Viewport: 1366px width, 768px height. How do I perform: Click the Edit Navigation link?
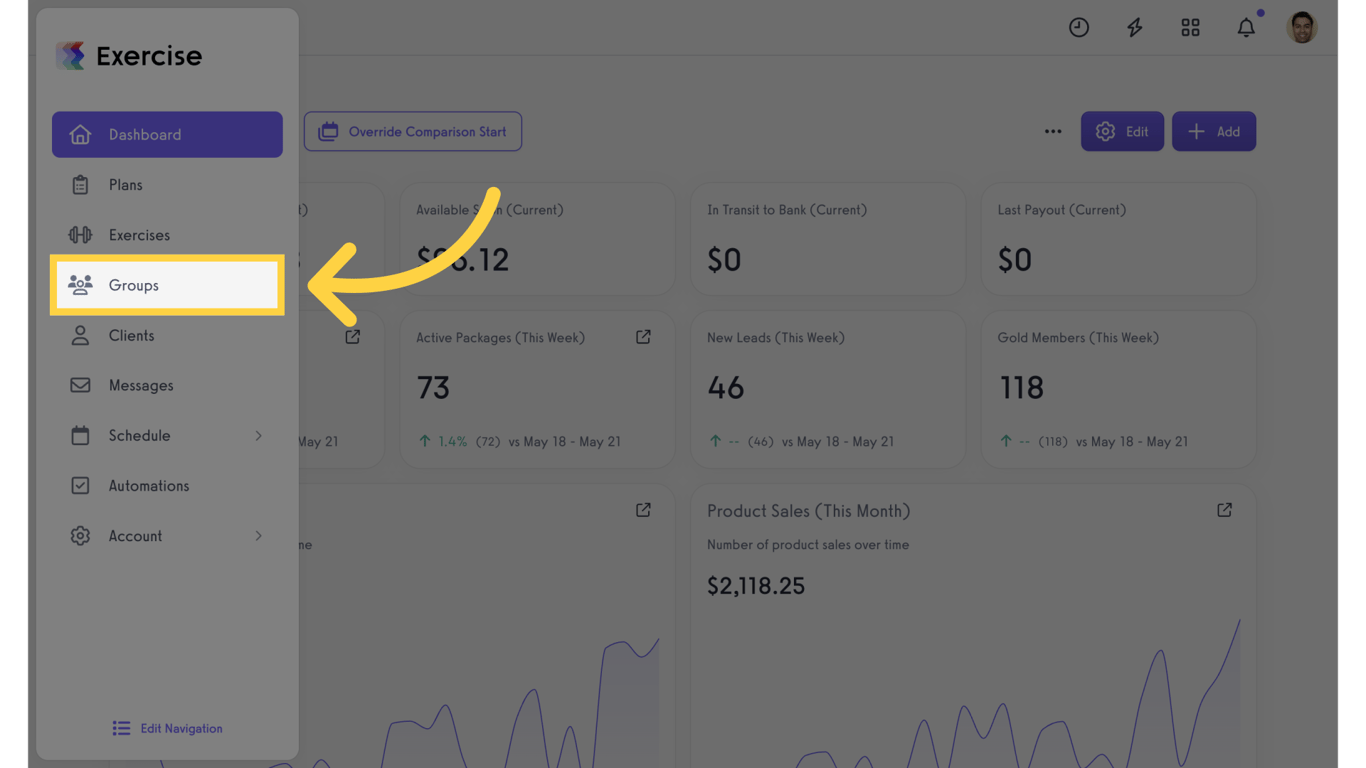pyautogui.click(x=167, y=729)
